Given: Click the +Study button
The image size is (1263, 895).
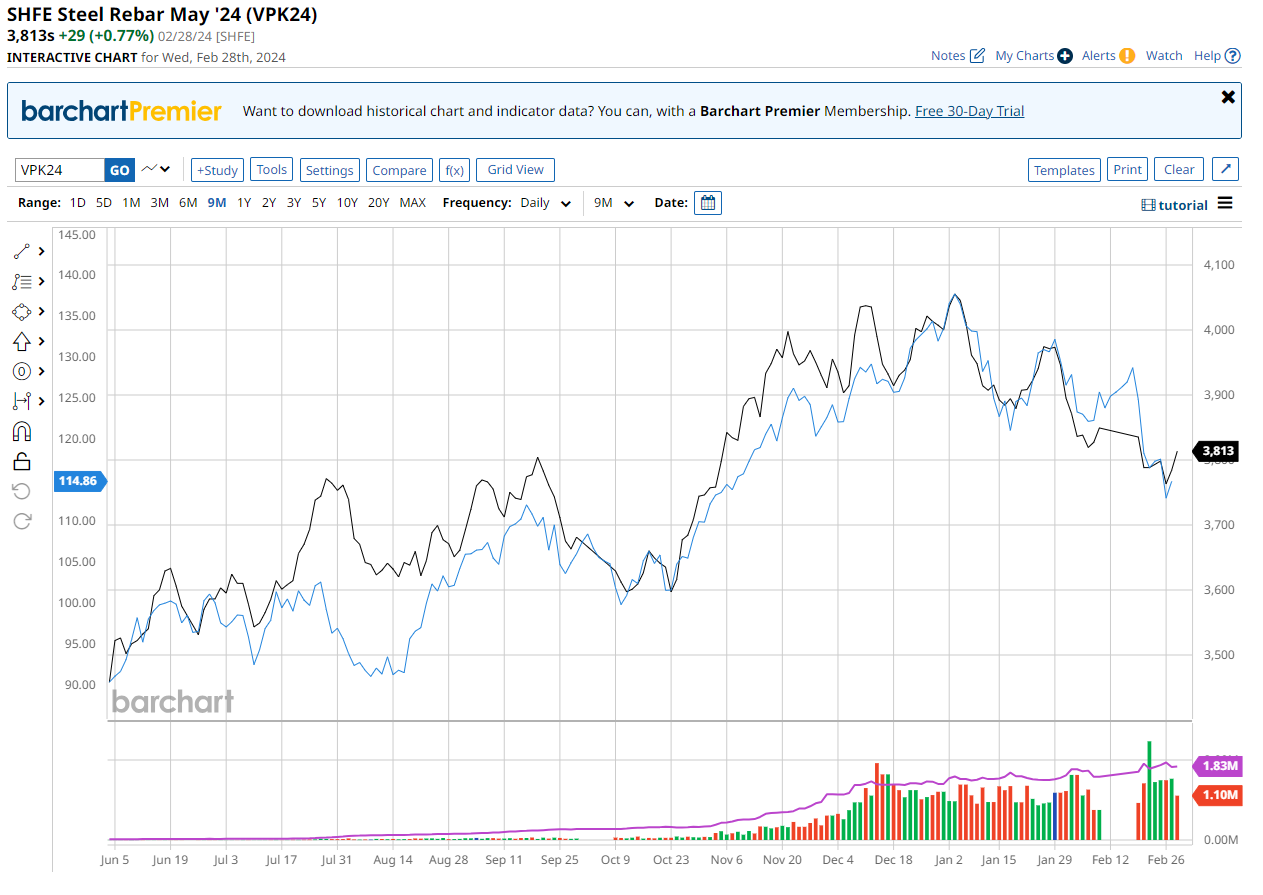Looking at the screenshot, I should (217, 170).
